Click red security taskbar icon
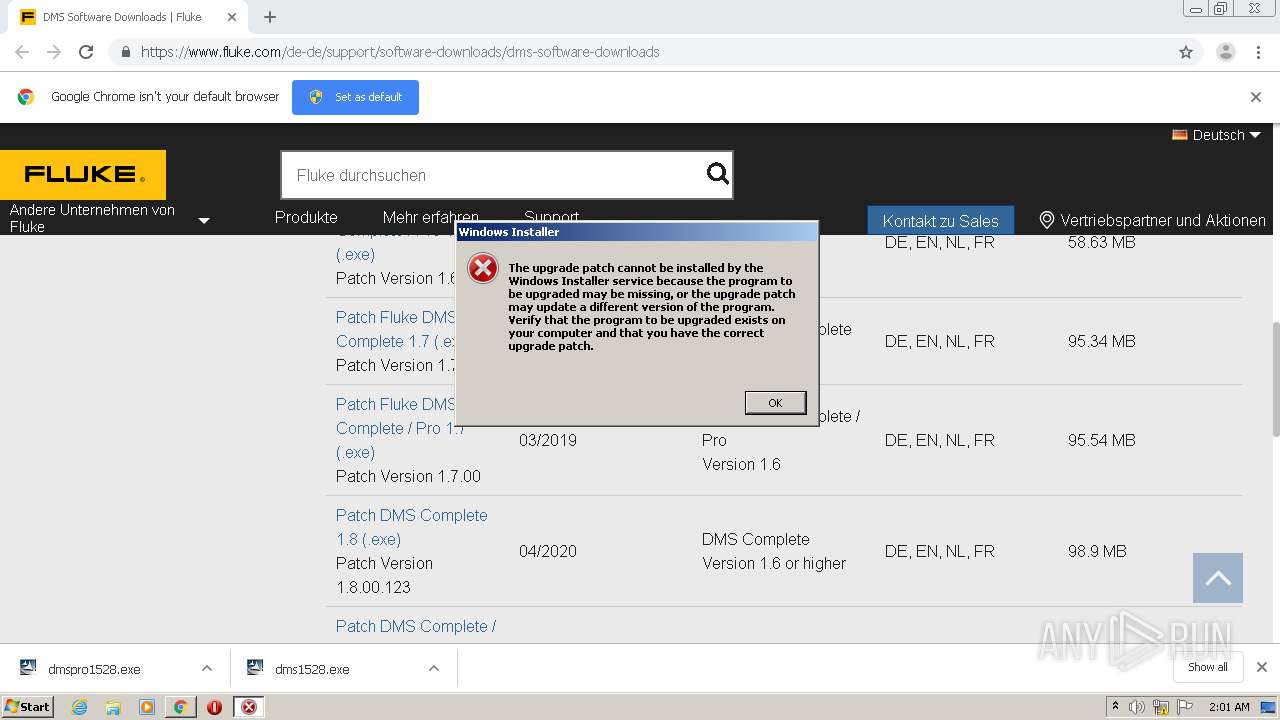This screenshot has height=720, width=1280. pyautogui.click(x=214, y=707)
